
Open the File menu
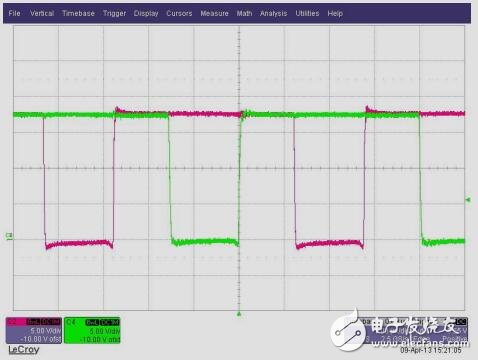coord(14,13)
